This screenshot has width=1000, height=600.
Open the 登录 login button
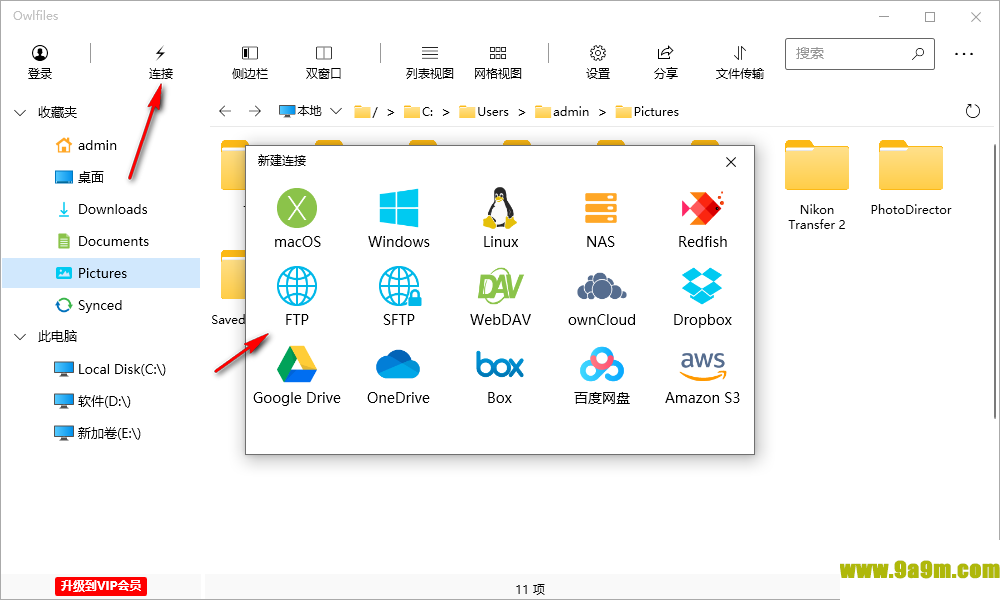(x=40, y=62)
